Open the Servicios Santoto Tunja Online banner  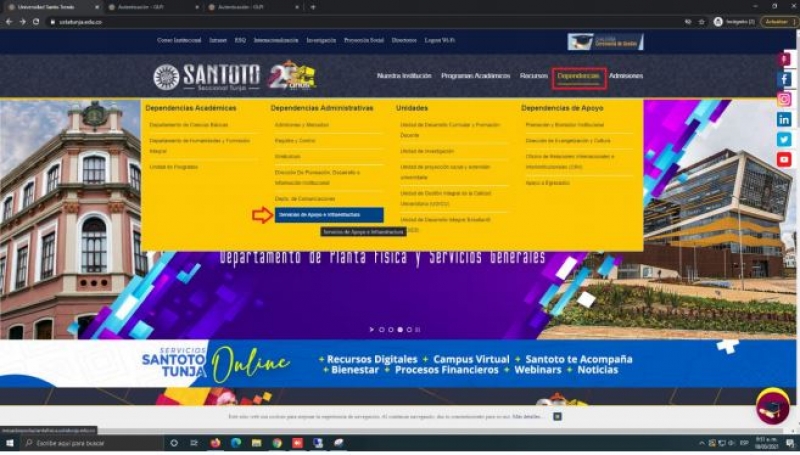(x=400, y=364)
